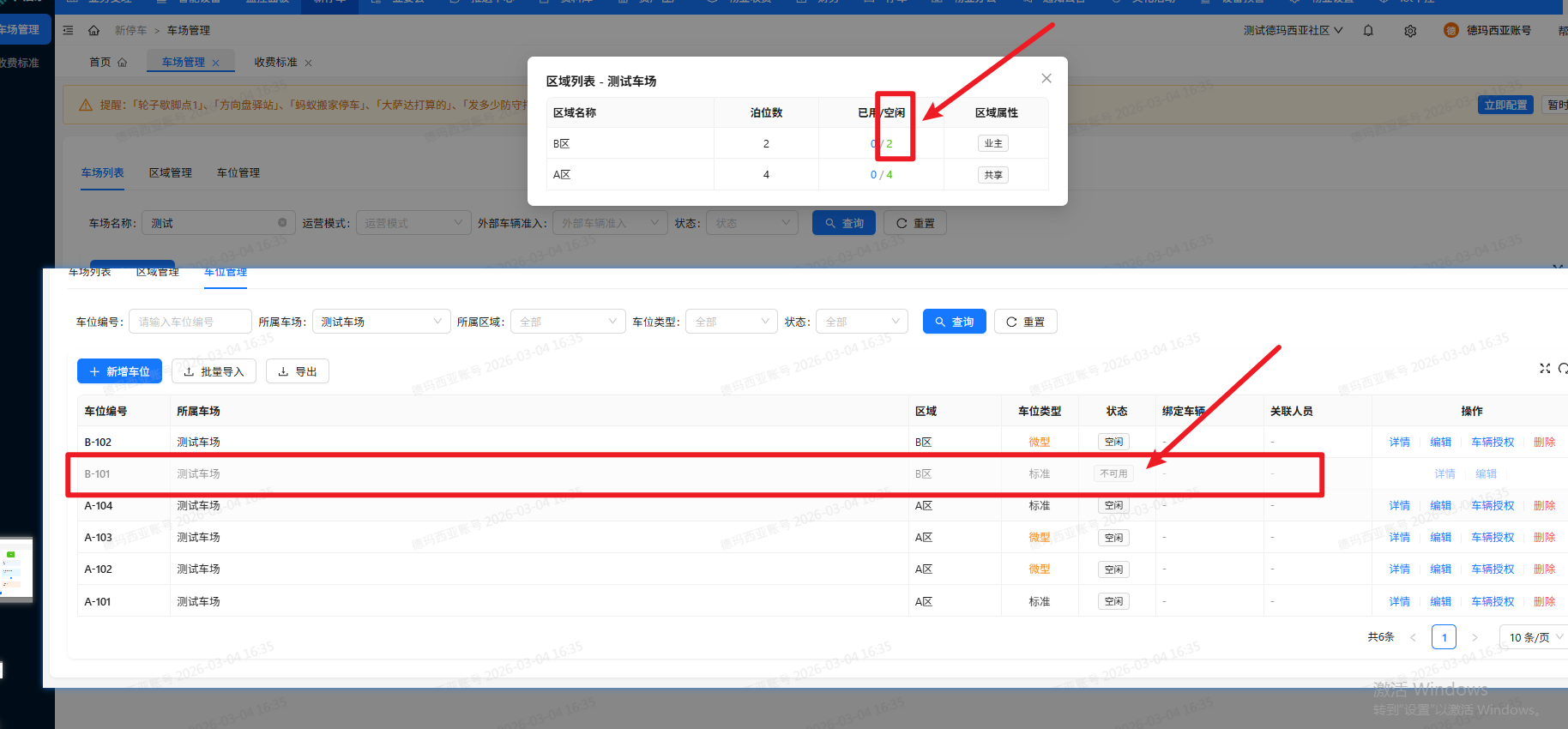
Task: Click 编辑 for parking space A-103
Action: (x=1441, y=538)
